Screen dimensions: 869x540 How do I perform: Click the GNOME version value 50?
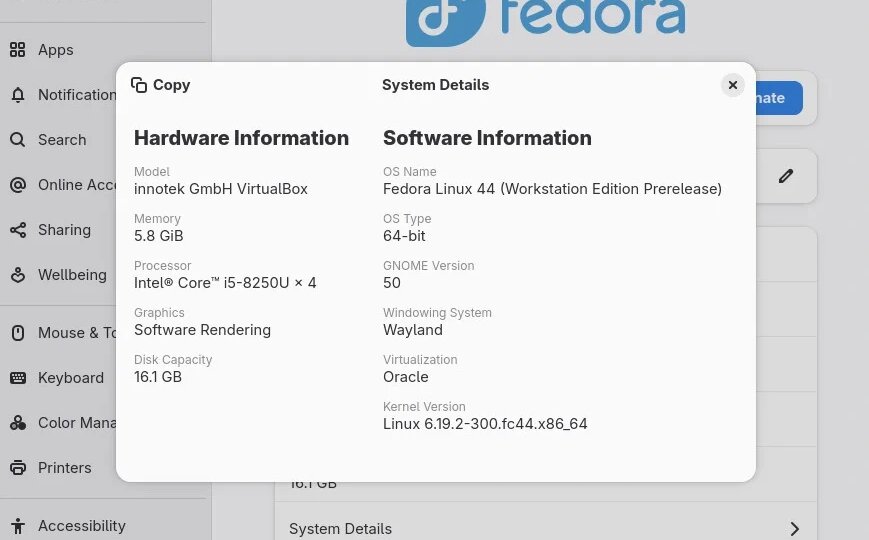(392, 283)
